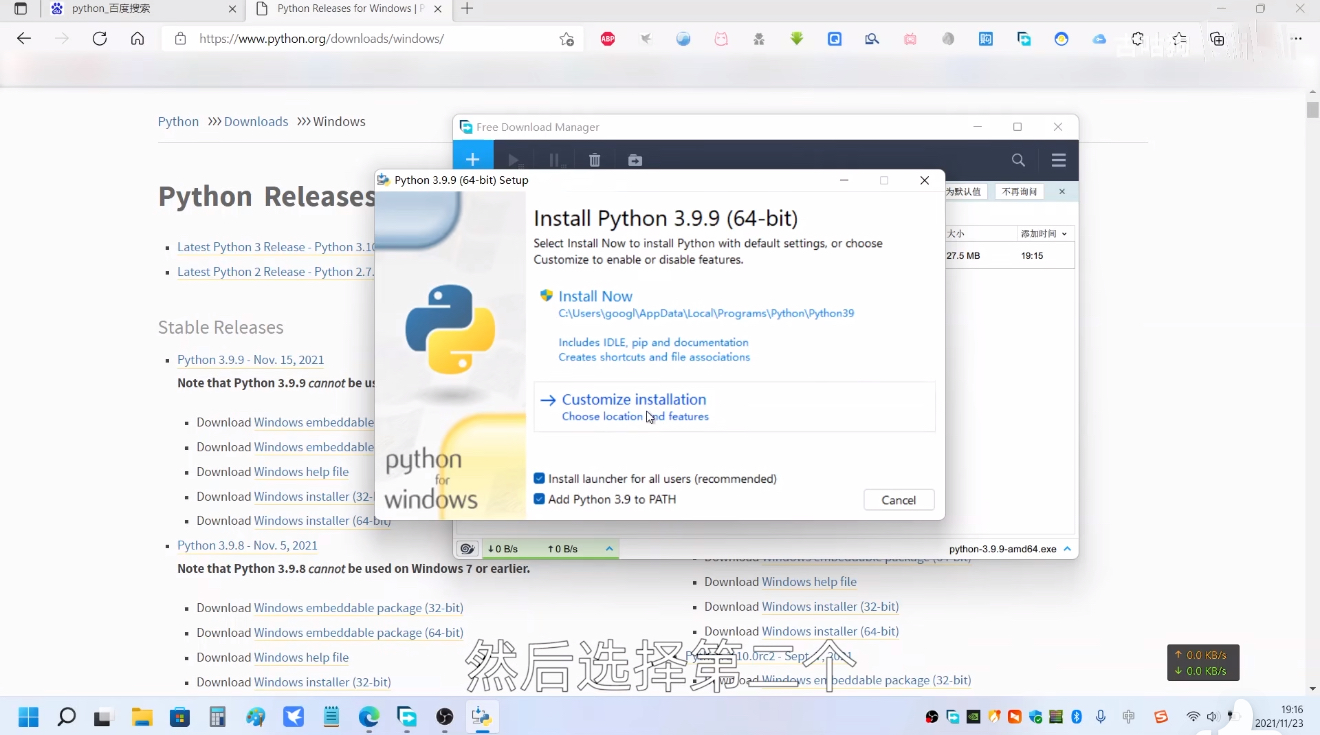Open Microsoft Edge from the taskbar
This screenshot has width=1320, height=735.
click(x=368, y=716)
